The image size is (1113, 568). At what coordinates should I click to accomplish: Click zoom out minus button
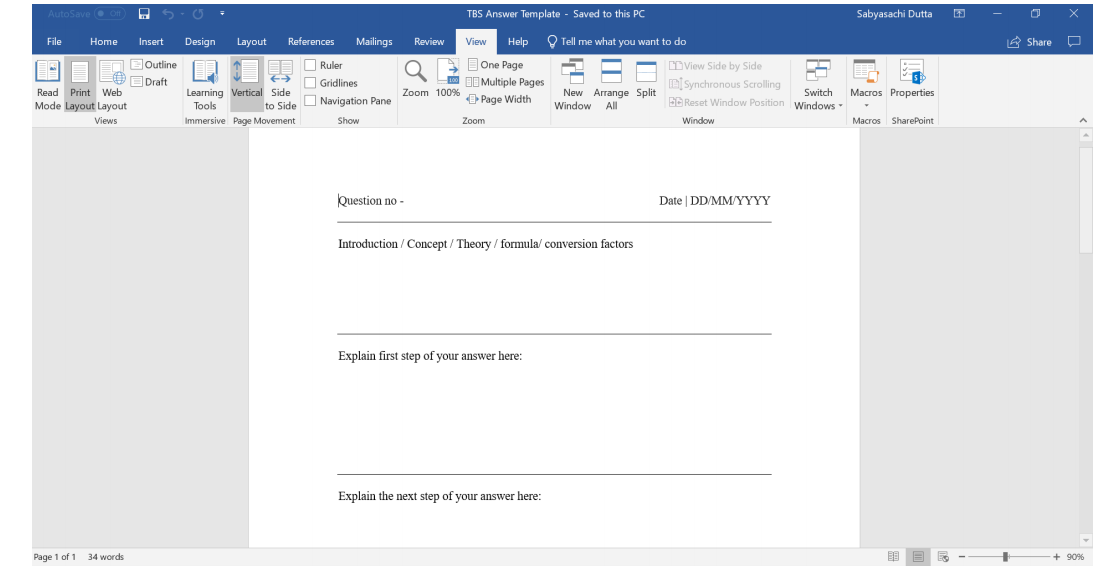click(x=962, y=557)
